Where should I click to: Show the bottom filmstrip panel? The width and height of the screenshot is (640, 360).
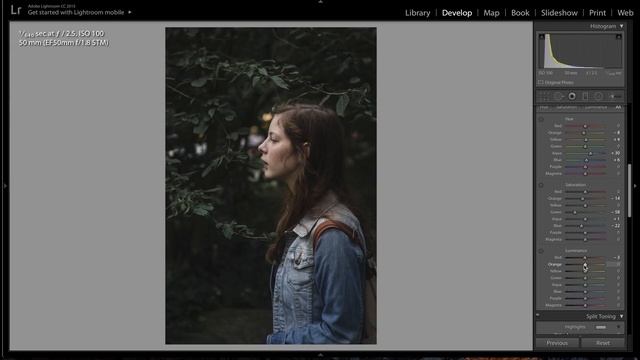pos(320,355)
